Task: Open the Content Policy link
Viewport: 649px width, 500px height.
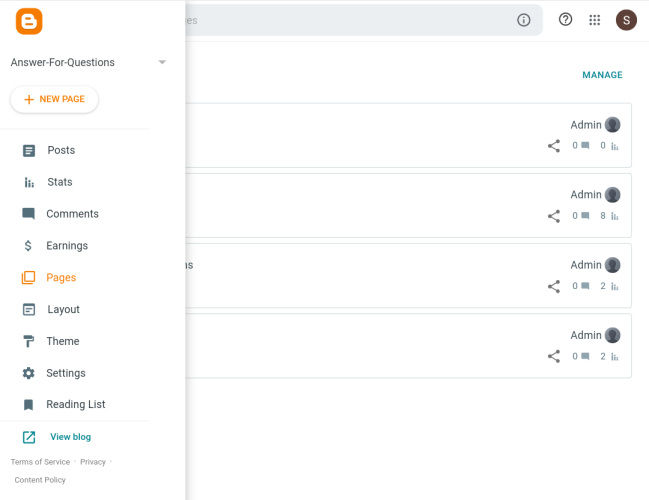Action: point(40,480)
